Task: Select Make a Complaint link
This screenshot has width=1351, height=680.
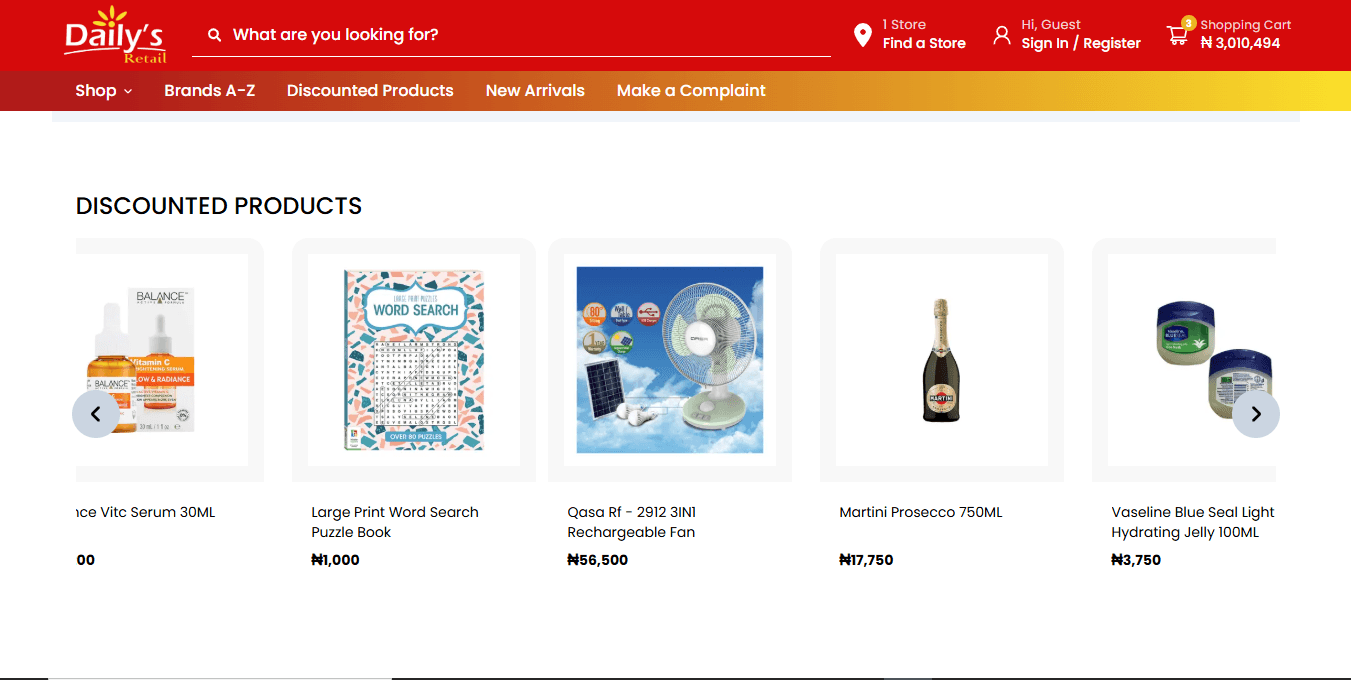Action: (x=691, y=91)
